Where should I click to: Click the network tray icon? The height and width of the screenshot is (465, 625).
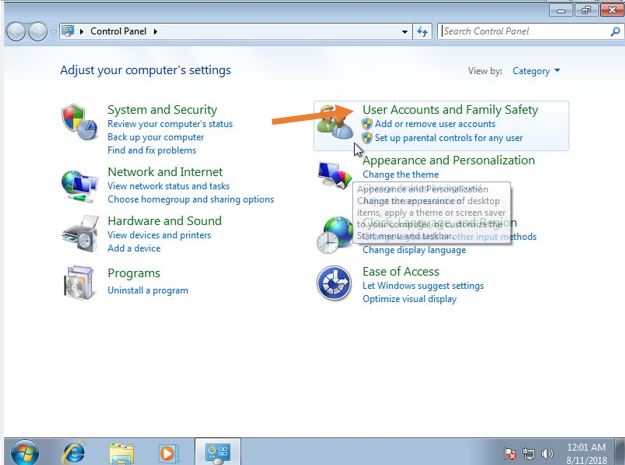click(x=529, y=453)
